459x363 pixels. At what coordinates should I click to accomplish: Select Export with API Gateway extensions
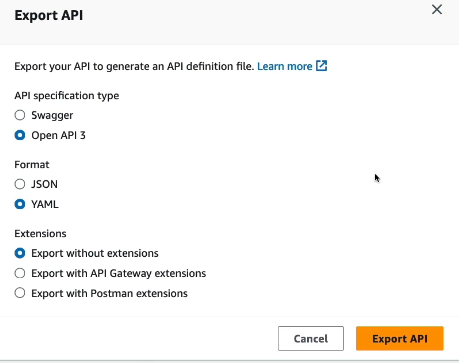pos(20,273)
